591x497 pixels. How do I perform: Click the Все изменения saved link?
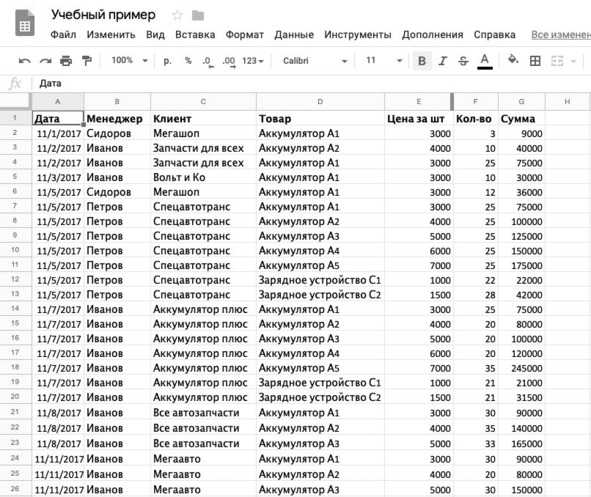[561, 35]
